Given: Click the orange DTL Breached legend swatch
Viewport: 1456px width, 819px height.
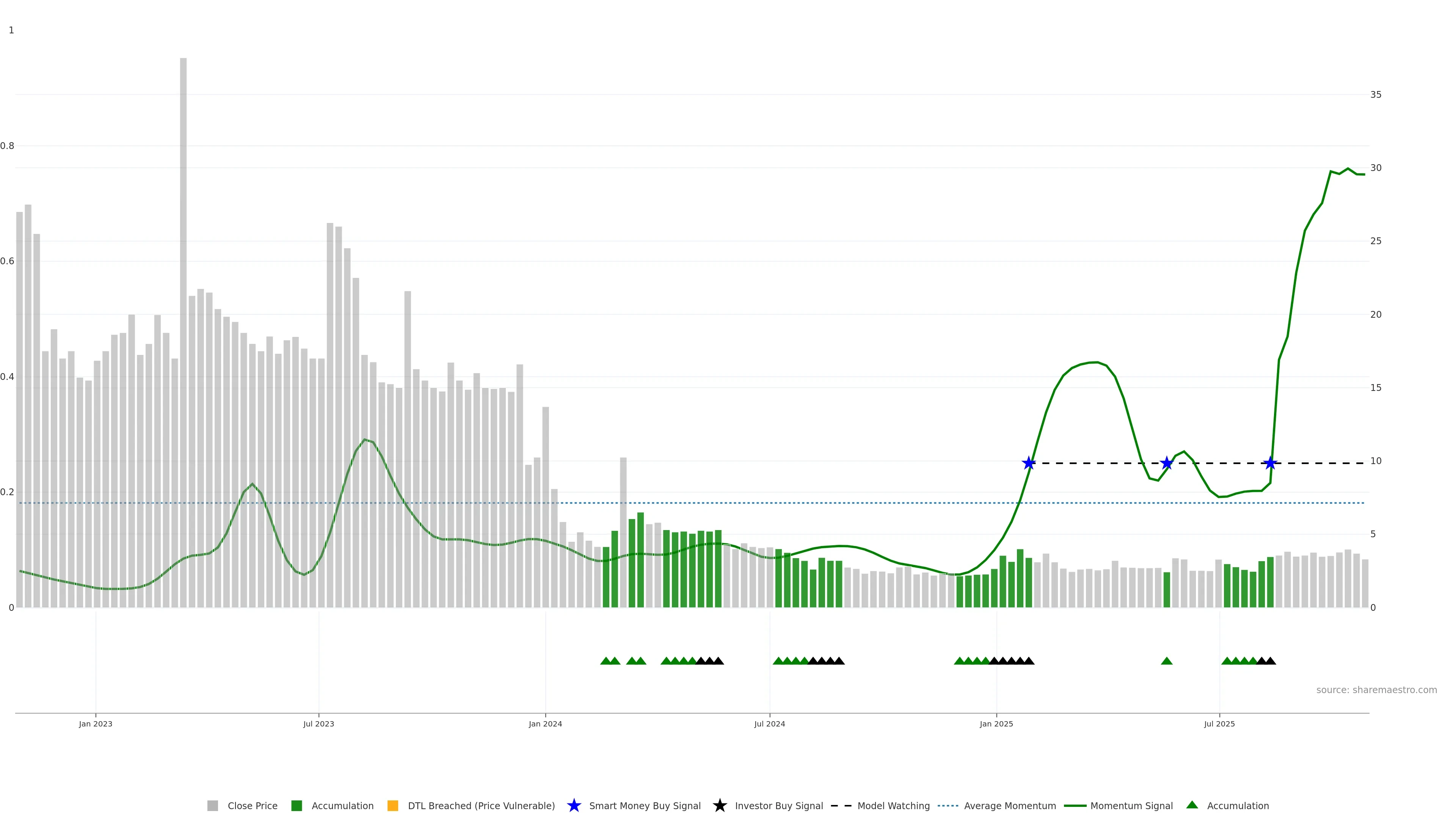Looking at the screenshot, I should point(393,806).
